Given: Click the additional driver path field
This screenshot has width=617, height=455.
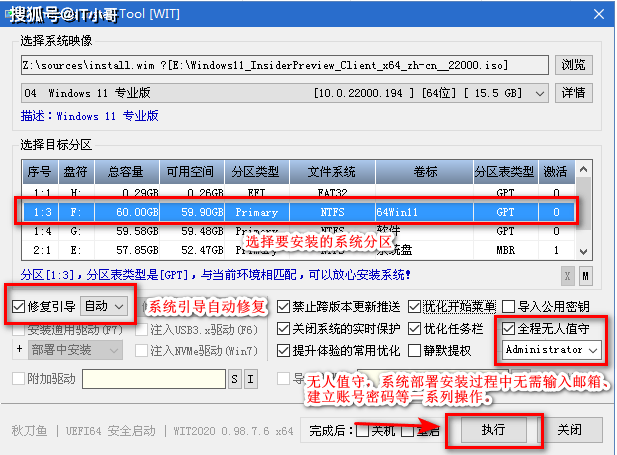Looking at the screenshot, I should pos(154,379).
